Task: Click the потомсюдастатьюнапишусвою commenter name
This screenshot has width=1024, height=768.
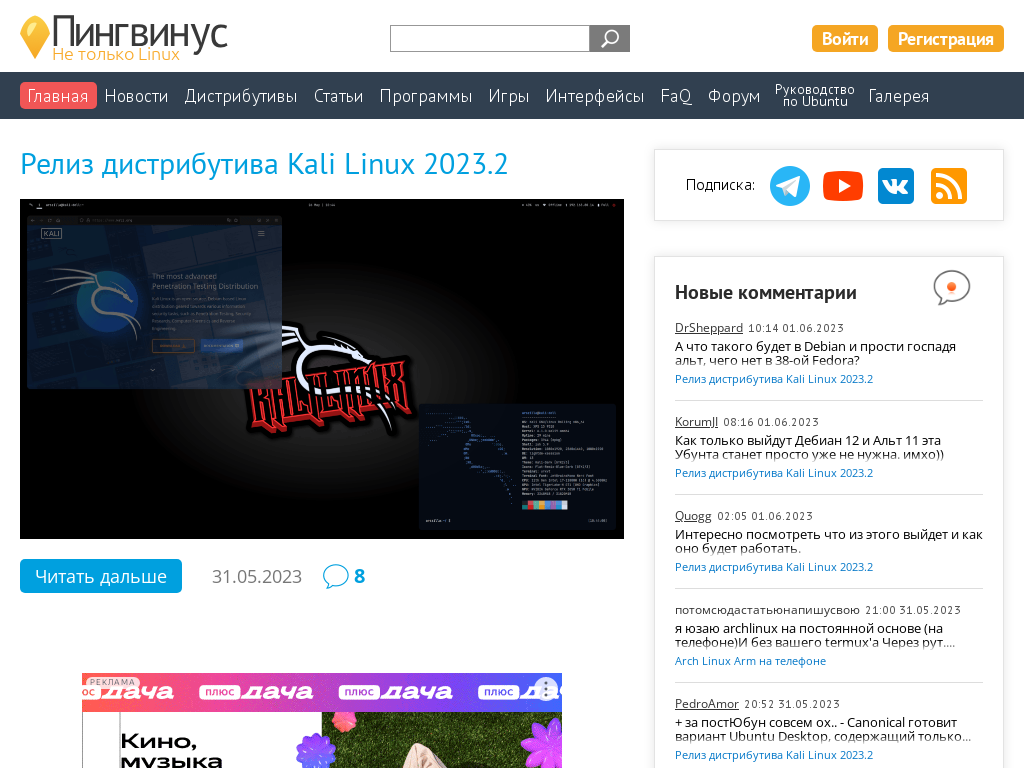Action: pyautogui.click(x=767, y=610)
